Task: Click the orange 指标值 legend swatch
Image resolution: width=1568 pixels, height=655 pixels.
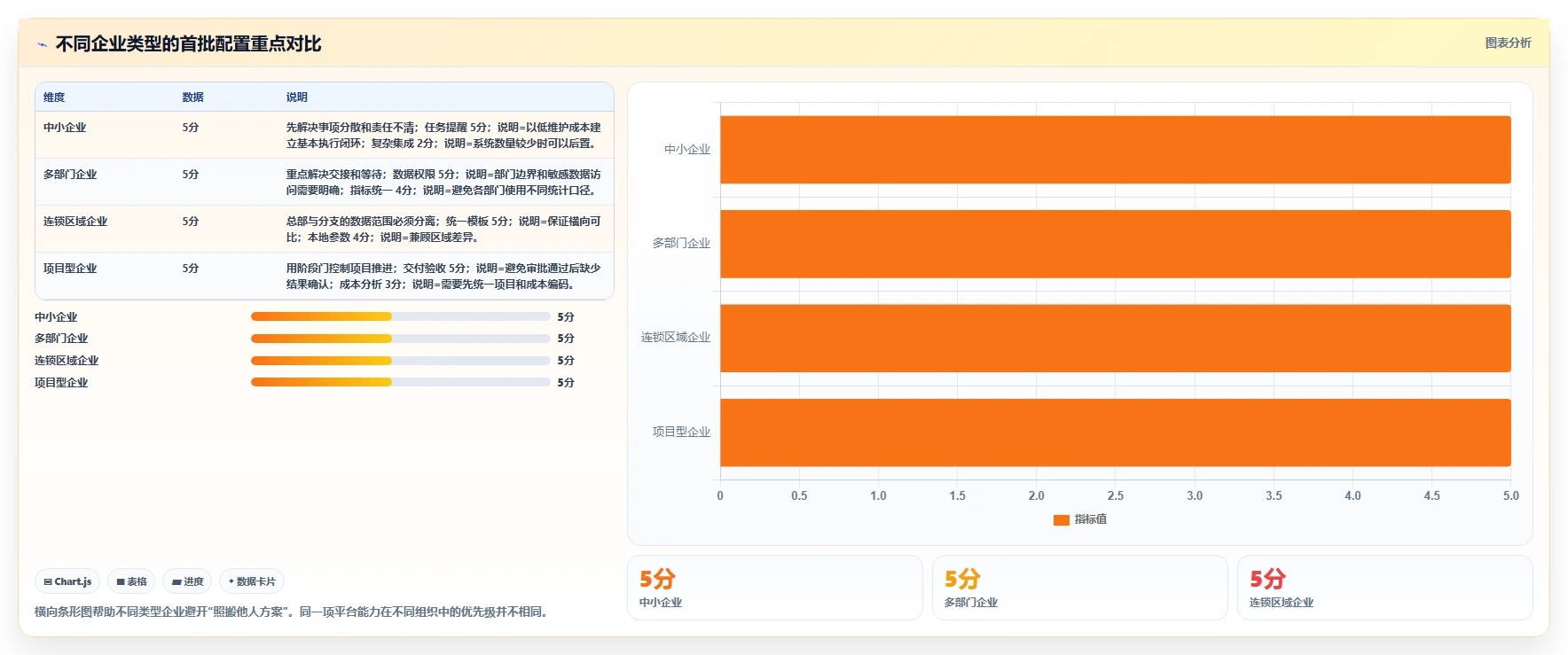Action: coord(1061,519)
